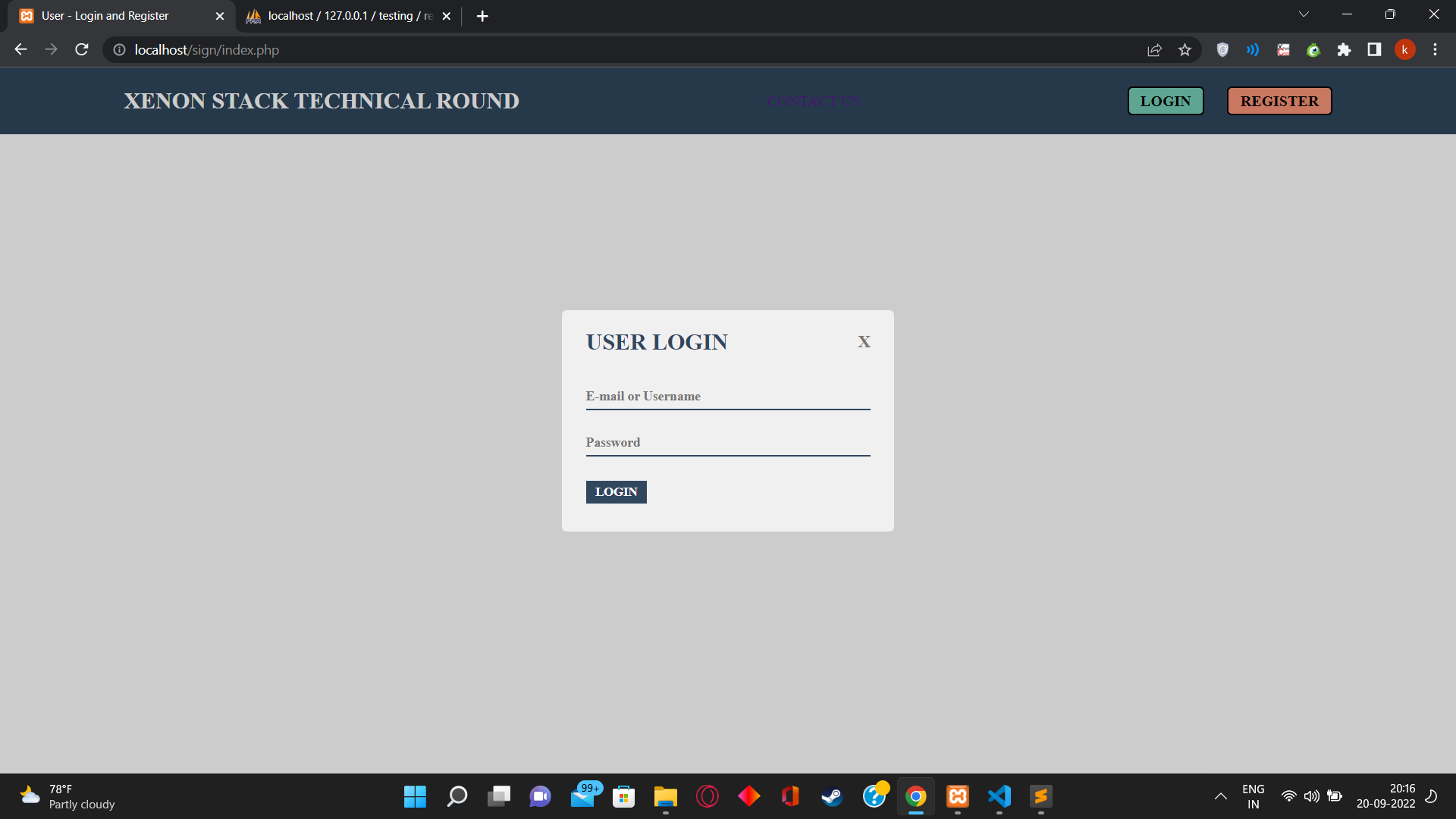Close the User Login popup with X
The image size is (1456, 819).
pos(864,342)
